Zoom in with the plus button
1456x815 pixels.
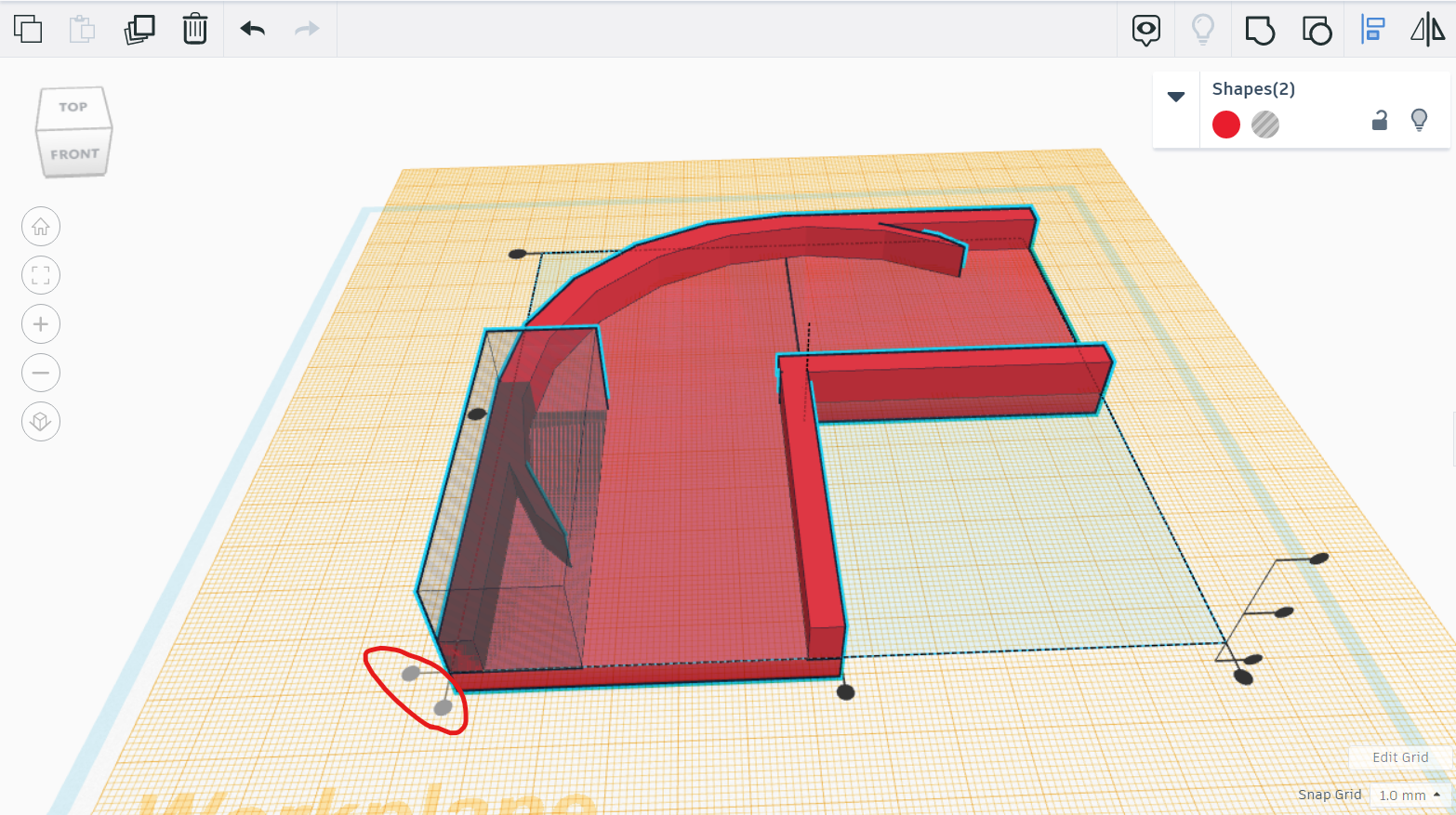pos(41,324)
